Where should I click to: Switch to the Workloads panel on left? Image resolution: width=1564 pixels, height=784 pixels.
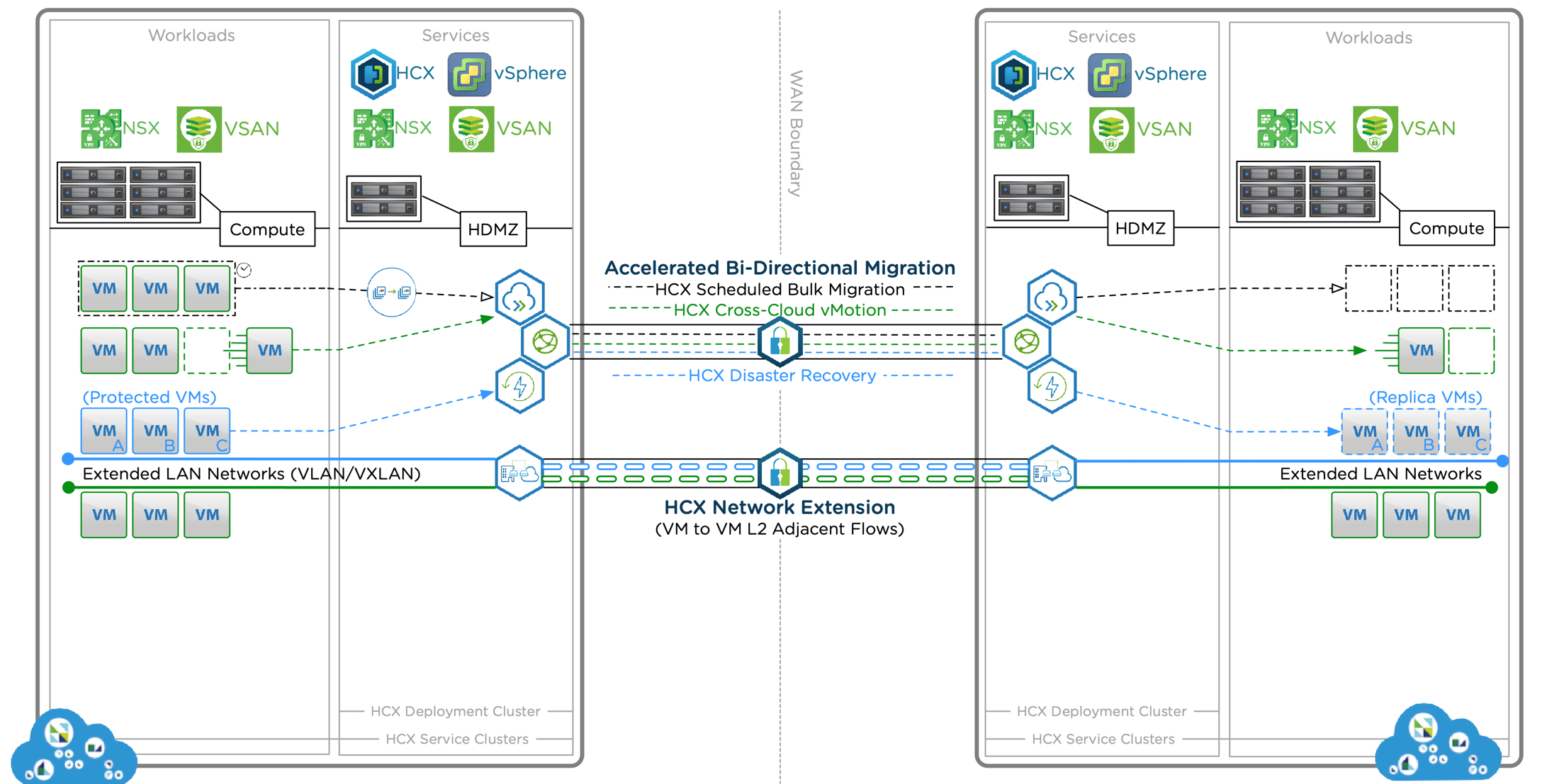(x=191, y=35)
